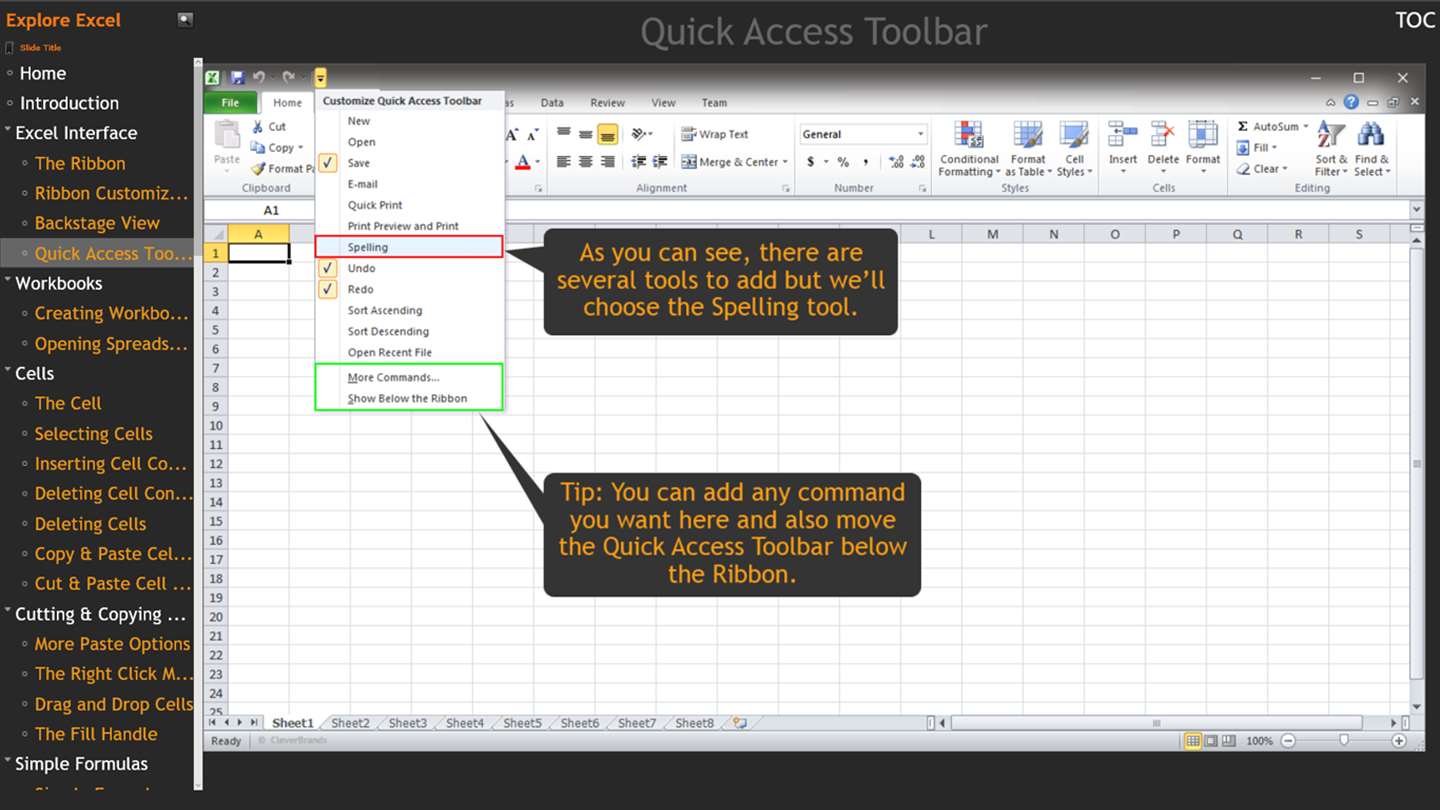Expand the Merge & Center dropdown arrow
The image size is (1440, 810).
point(785,162)
